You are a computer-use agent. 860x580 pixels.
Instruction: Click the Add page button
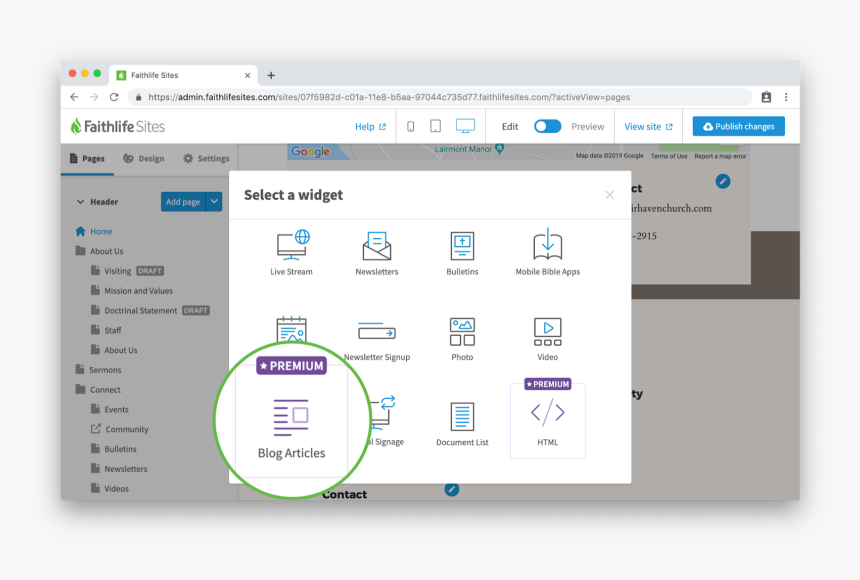pos(183,202)
